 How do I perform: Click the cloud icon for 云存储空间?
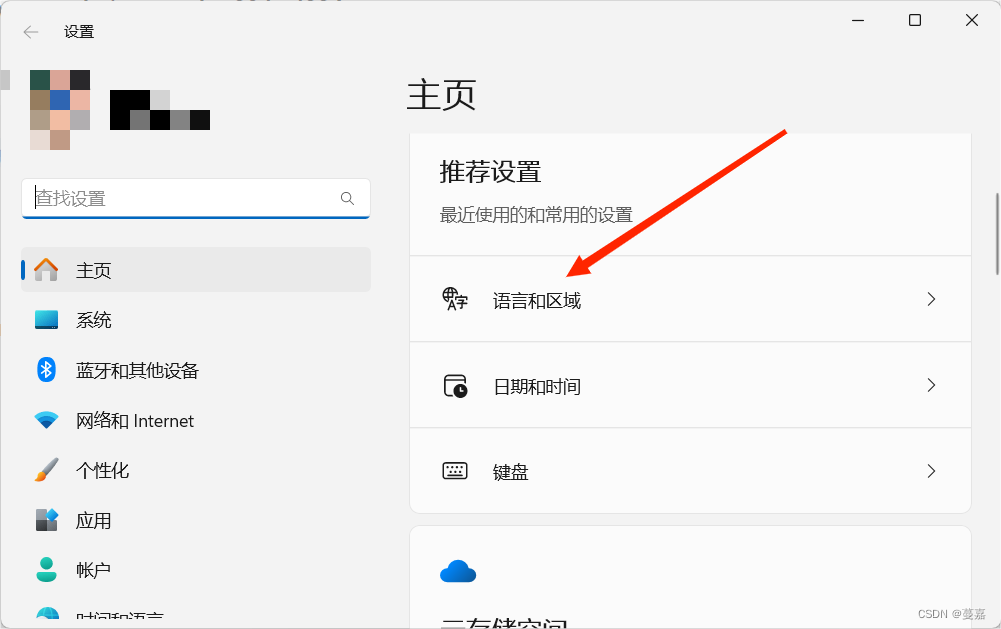(x=457, y=571)
